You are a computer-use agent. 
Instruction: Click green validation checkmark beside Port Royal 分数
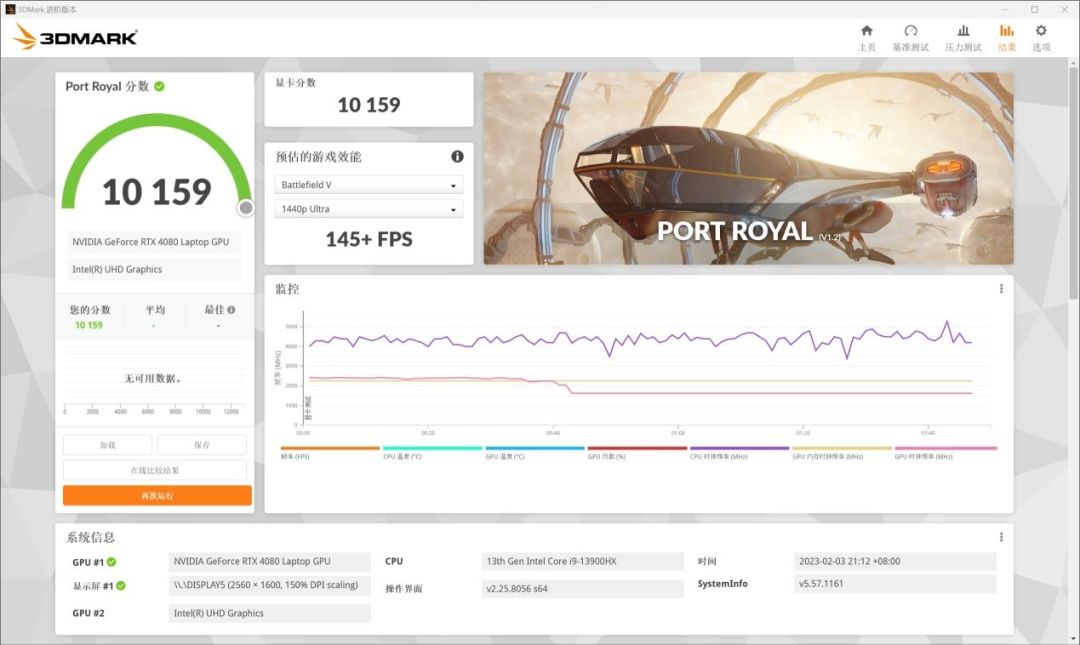pyautogui.click(x=159, y=86)
